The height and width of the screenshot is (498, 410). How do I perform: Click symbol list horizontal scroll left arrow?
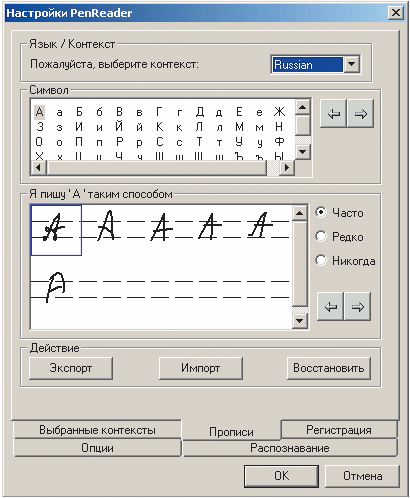pyautogui.click(x=39, y=168)
